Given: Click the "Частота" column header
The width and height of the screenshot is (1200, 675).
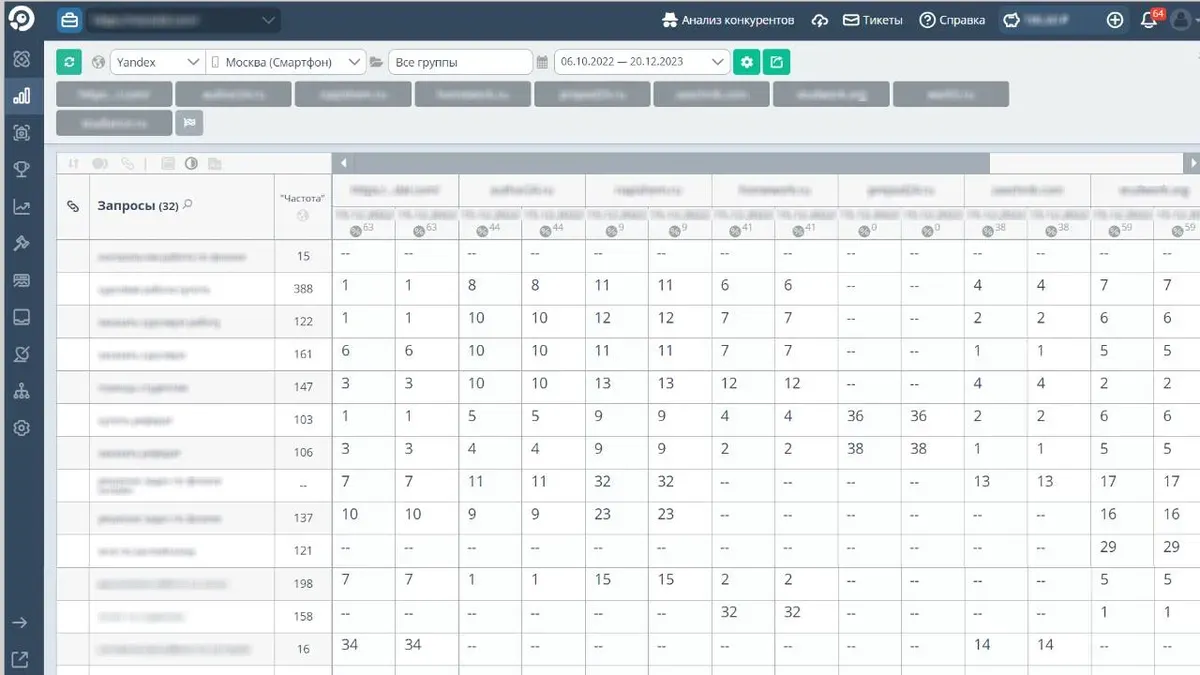Looking at the screenshot, I should (x=303, y=206).
